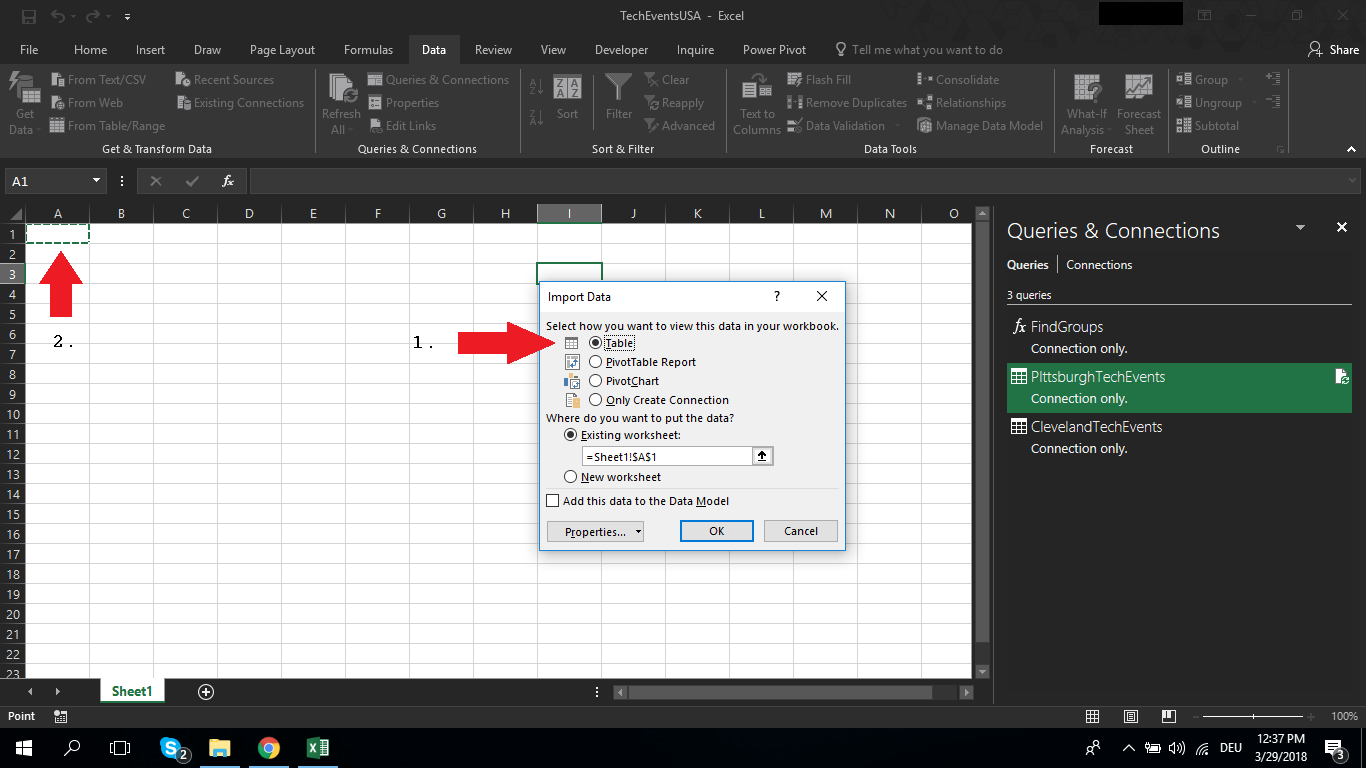
Task: Cancel the Import Data dialog
Action: [800, 531]
